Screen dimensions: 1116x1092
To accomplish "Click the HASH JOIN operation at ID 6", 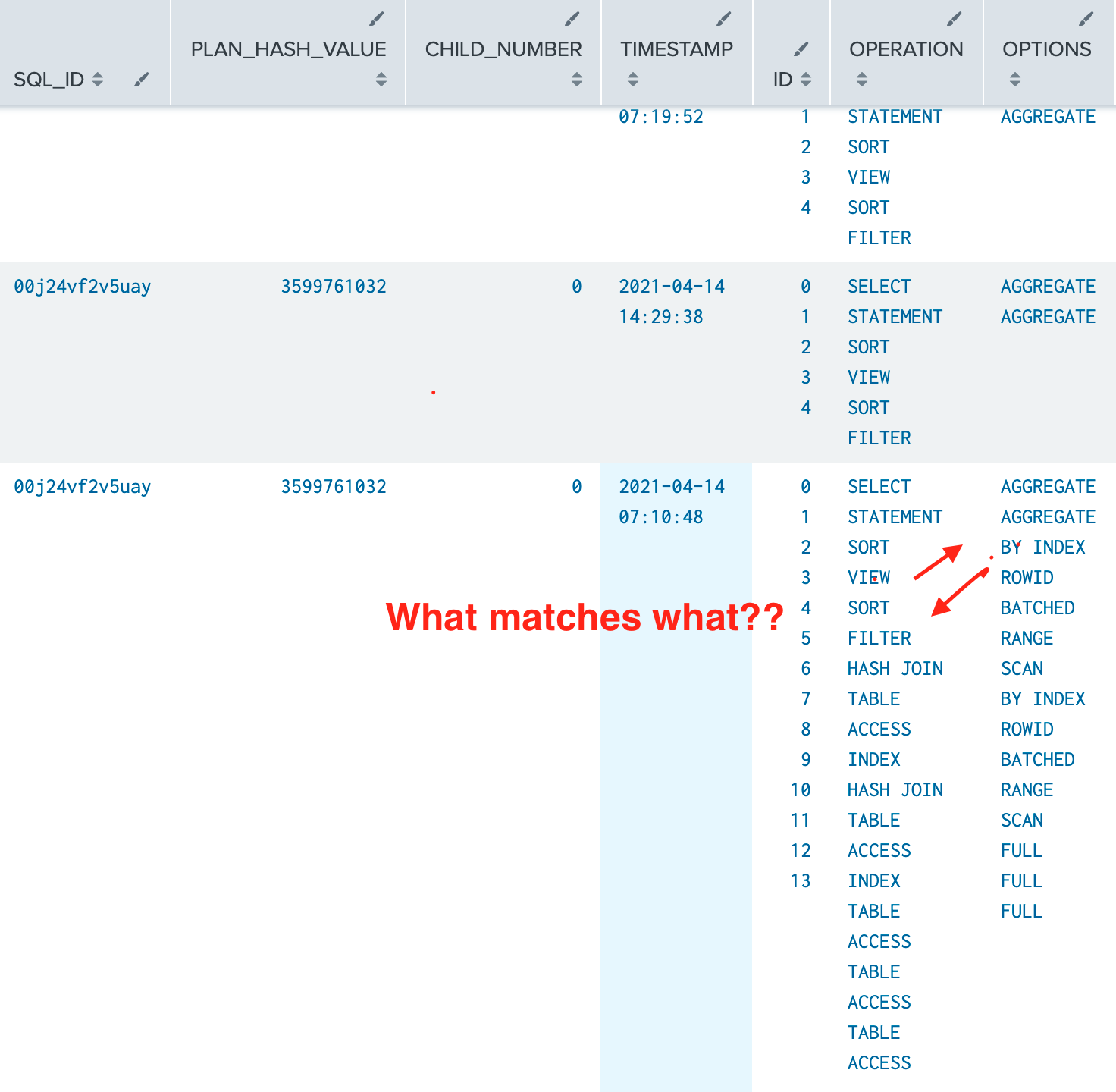I will [x=895, y=668].
